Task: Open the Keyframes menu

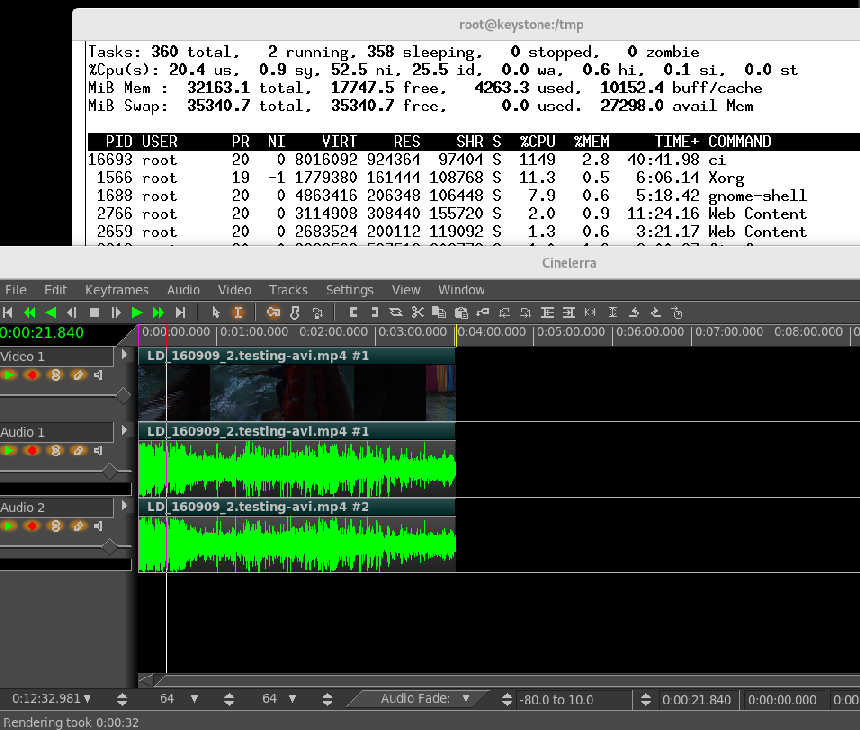Action: tap(116, 290)
